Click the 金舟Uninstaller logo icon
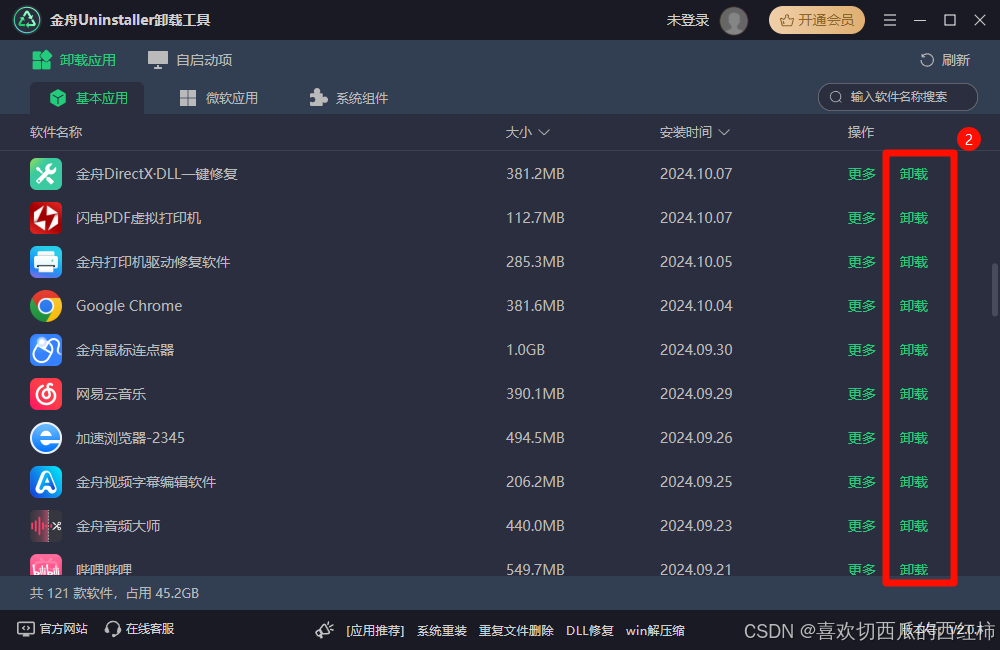This screenshot has height=650, width=1000. click(x=27, y=20)
